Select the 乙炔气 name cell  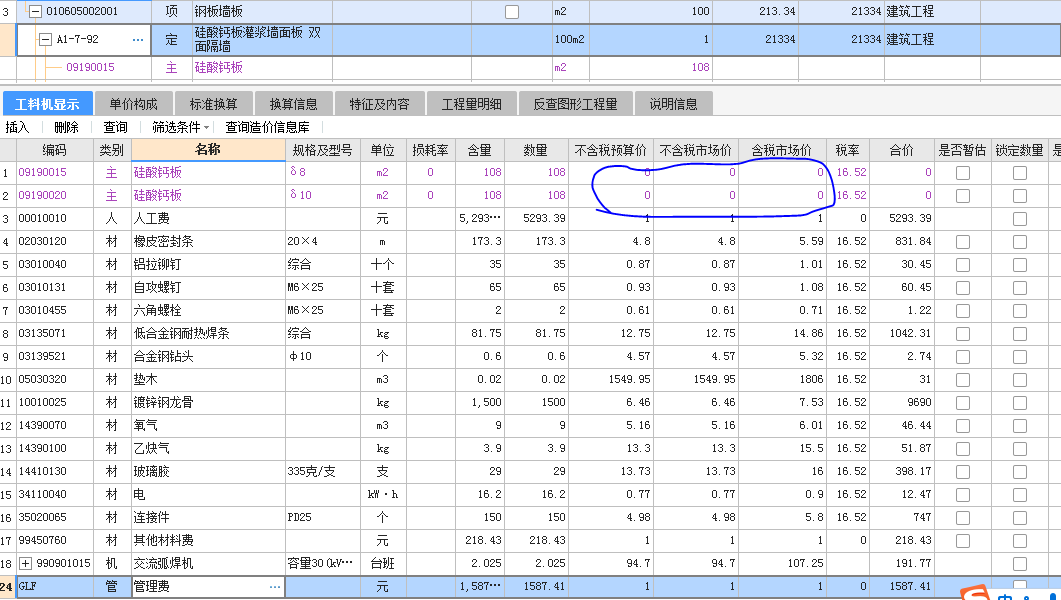(208, 448)
